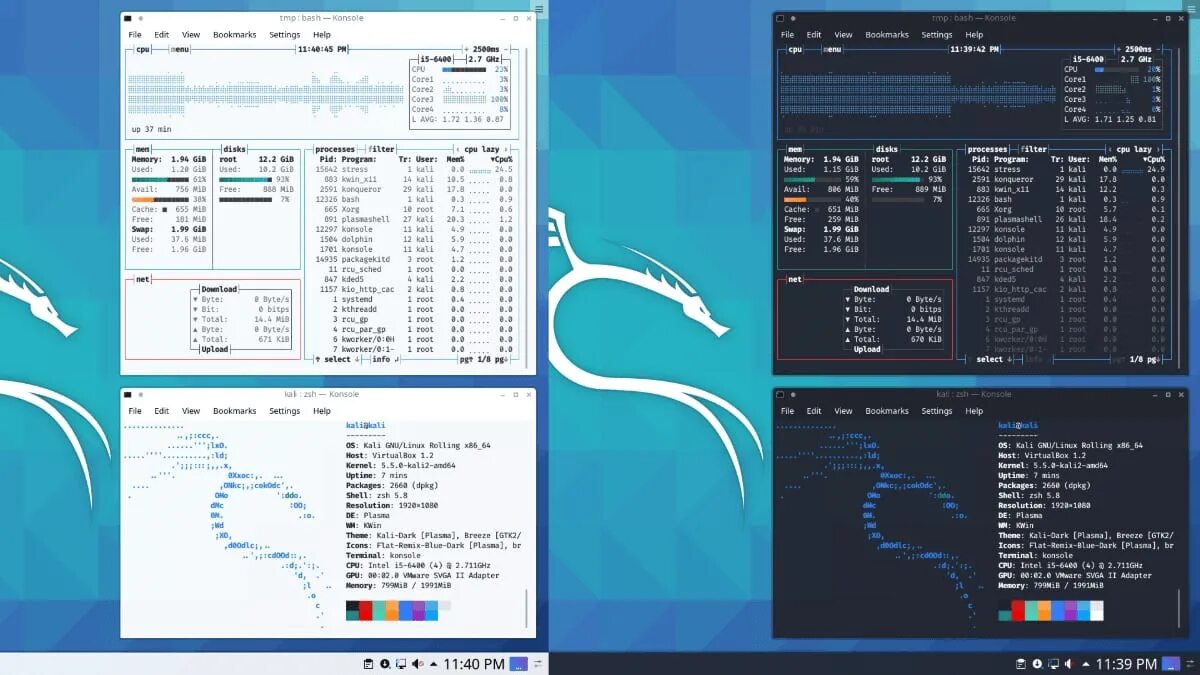Click minus beside 2500ms in light bpytop

(x=506, y=49)
